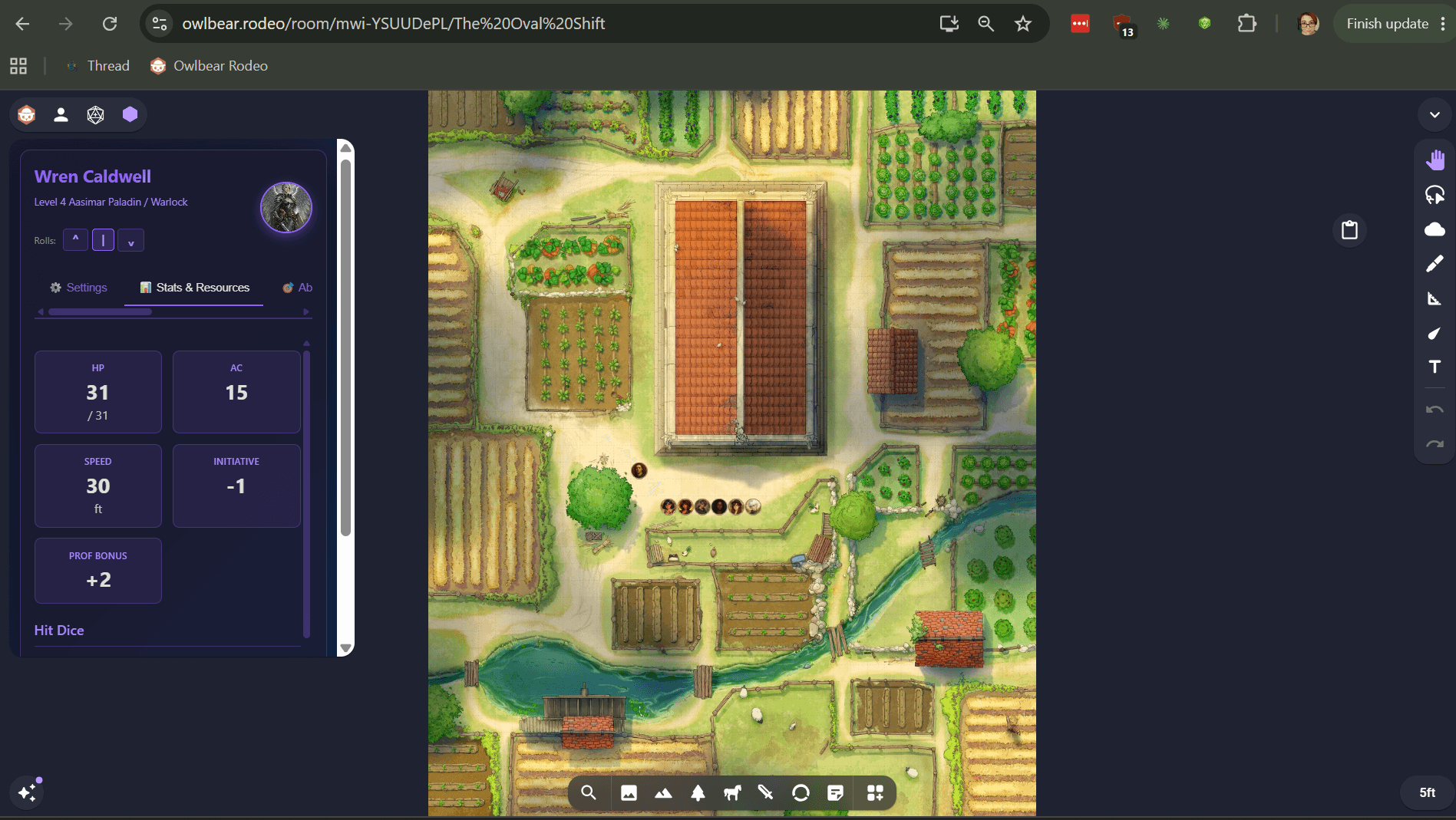Open the add-extensions grid icon in the dock
This screenshot has height=820, width=1456.
point(875,793)
